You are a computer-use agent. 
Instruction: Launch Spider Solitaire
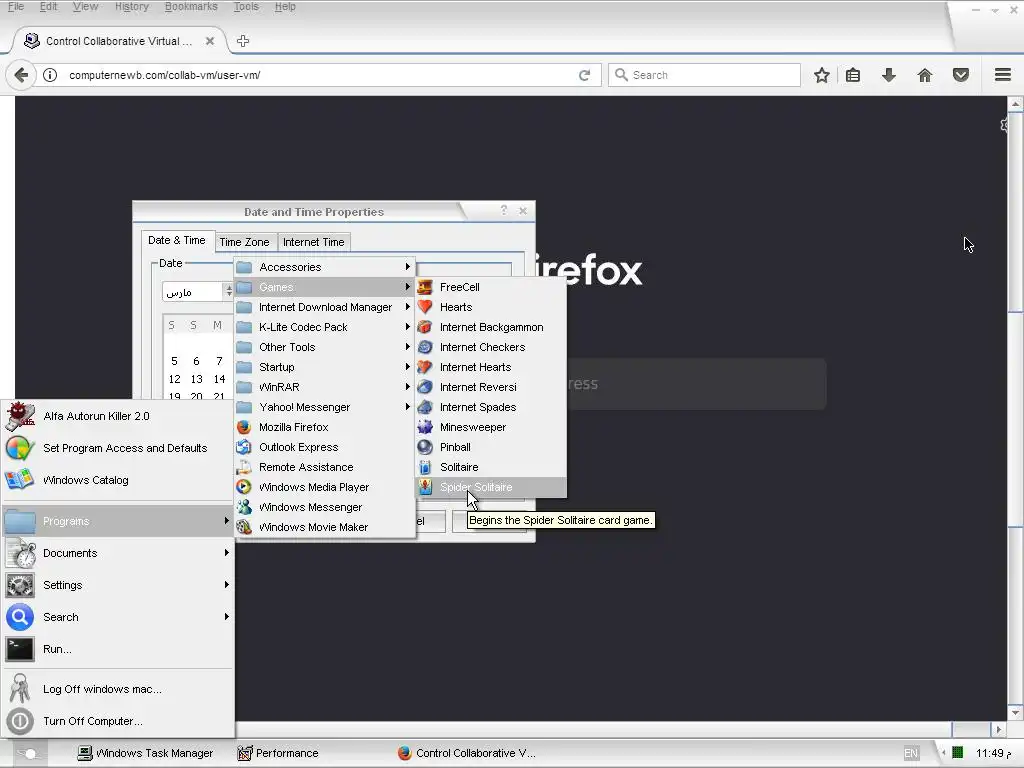490,487
